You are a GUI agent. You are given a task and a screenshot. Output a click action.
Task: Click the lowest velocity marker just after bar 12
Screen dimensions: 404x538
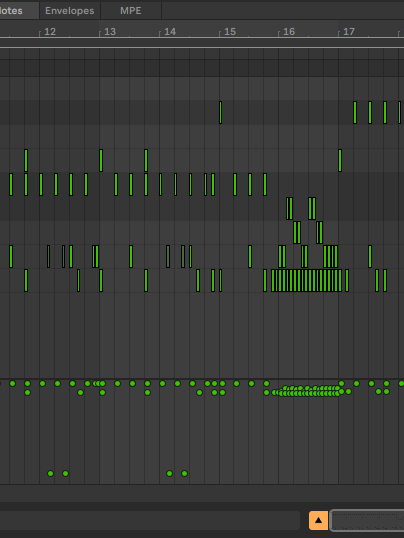click(x=50, y=473)
